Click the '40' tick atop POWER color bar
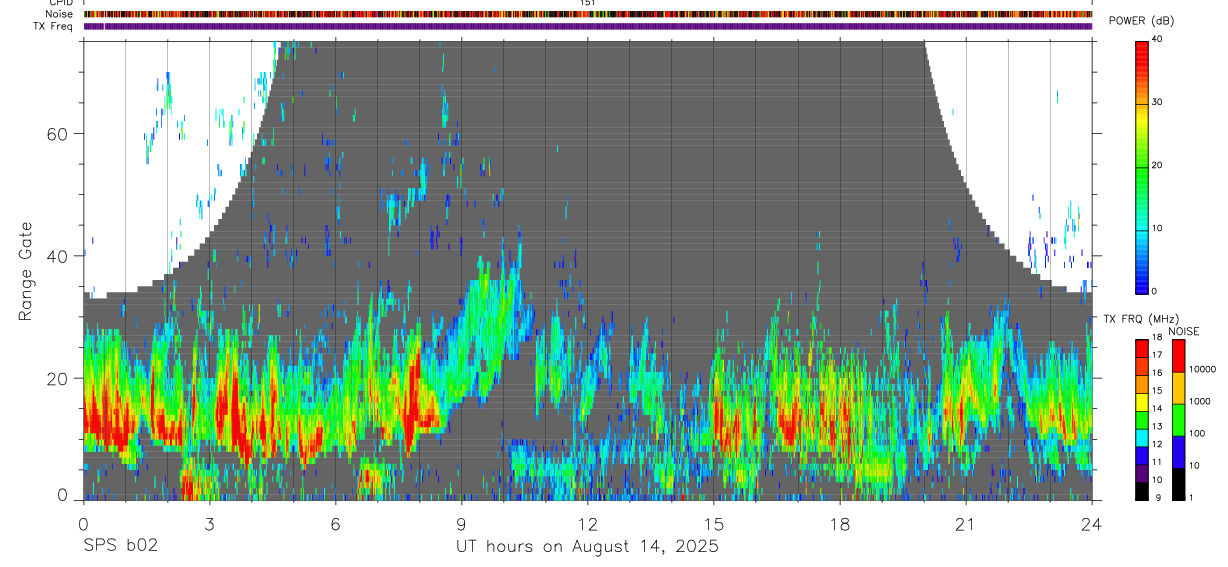 [1157, 39]
